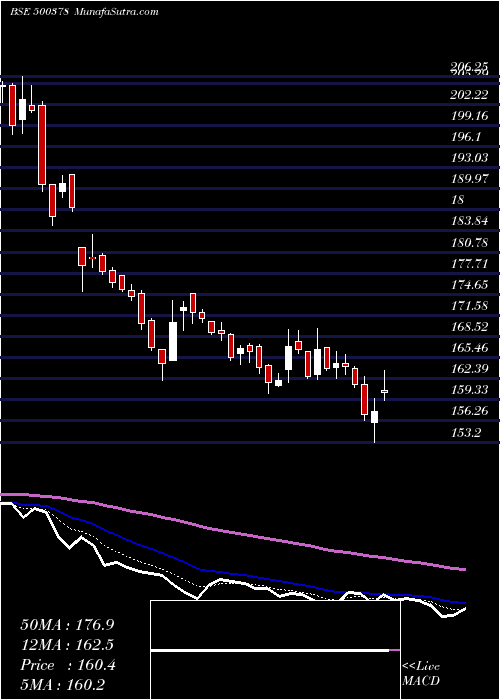Image resolution: width=500 pixels, height=700 pixels.
Task: Click the 5MA : 160.2 reading
Action: coord(64,685)
